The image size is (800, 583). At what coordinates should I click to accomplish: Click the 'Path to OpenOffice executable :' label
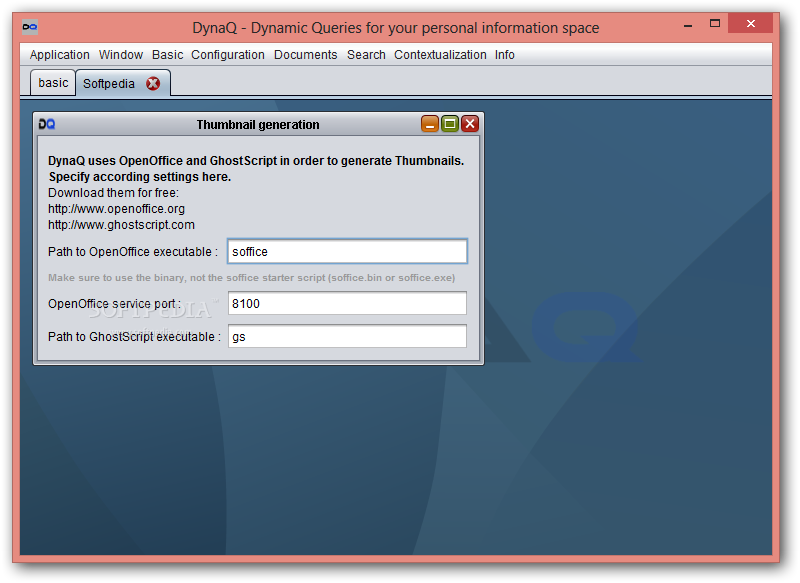[x=133, y=252]
